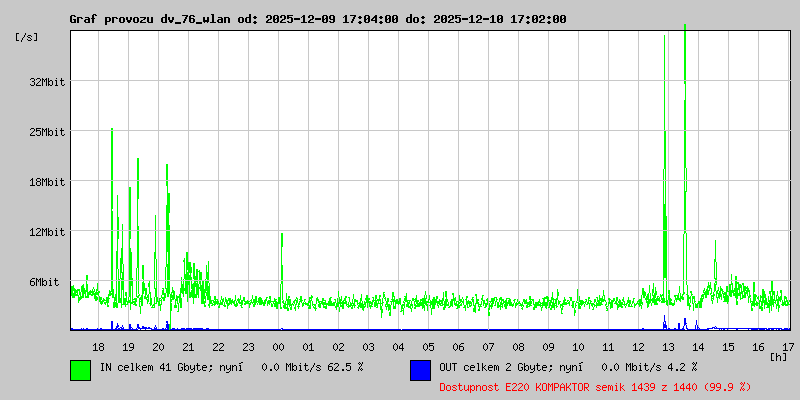The image size is (800, 400).
Task: Click the '18' hour label on x-axis
Action: click(x=98, y=347)
